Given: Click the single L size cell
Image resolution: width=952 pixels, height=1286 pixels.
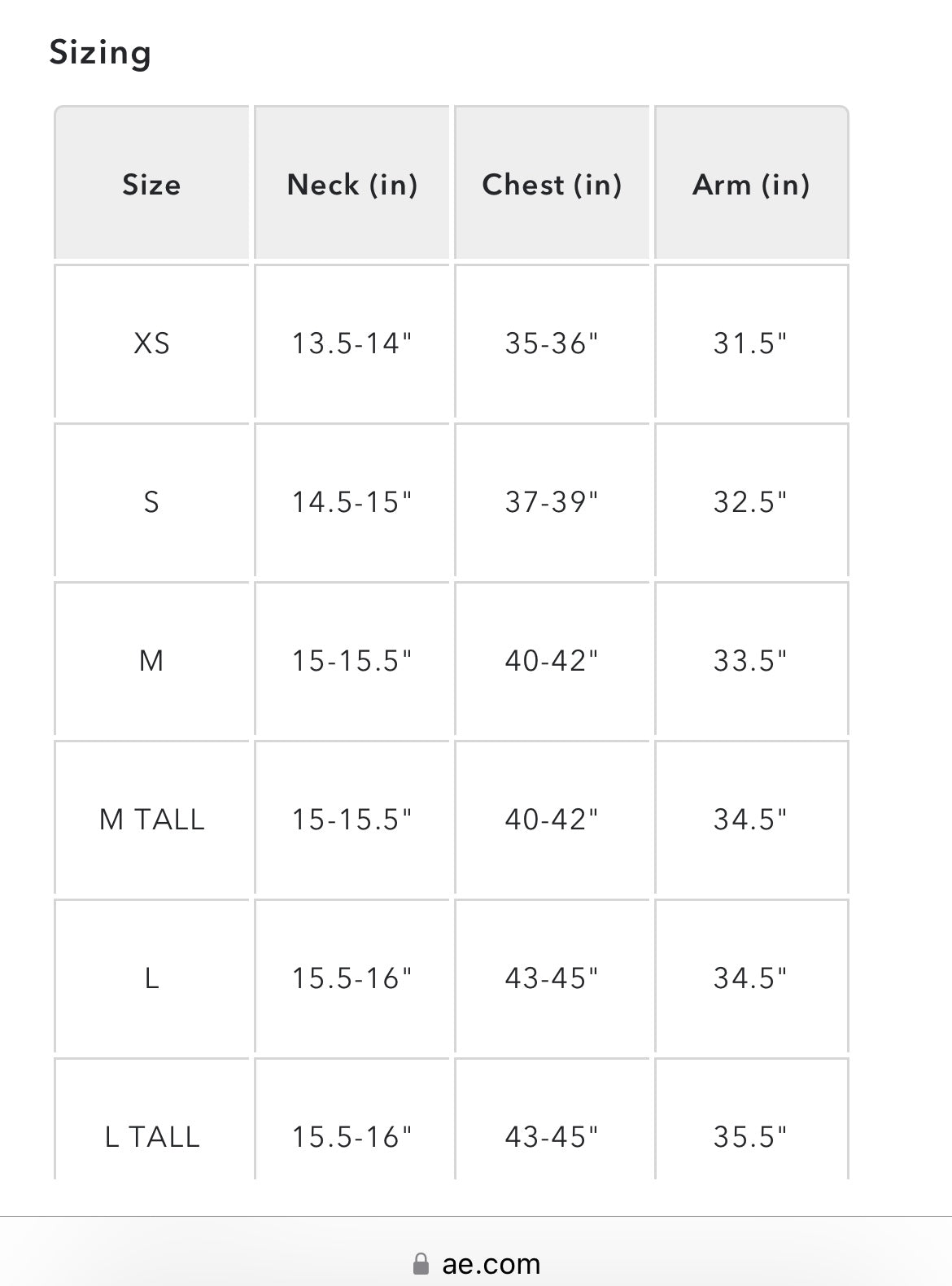Looking at the screenshot, I should 151,978.
